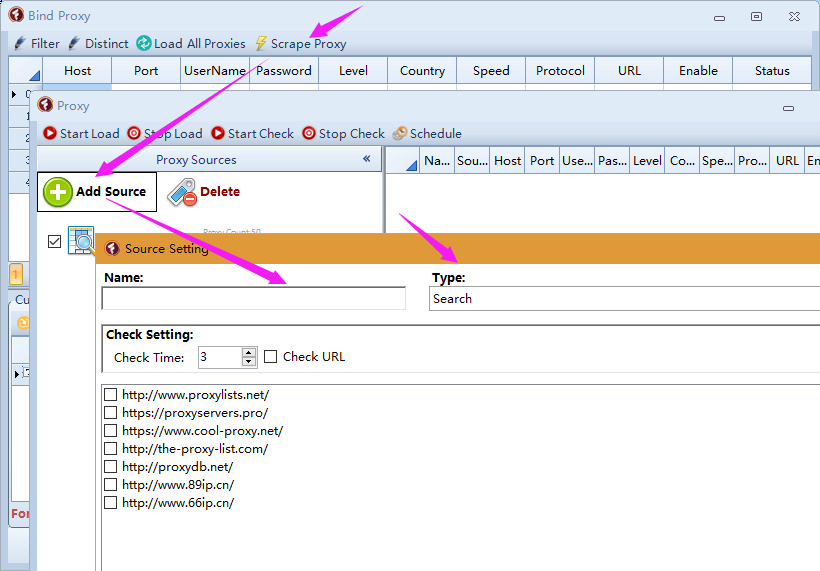Check the http://www.proxylists.net/ source
The height and width of the screenshot is (571, 820).
111,395
